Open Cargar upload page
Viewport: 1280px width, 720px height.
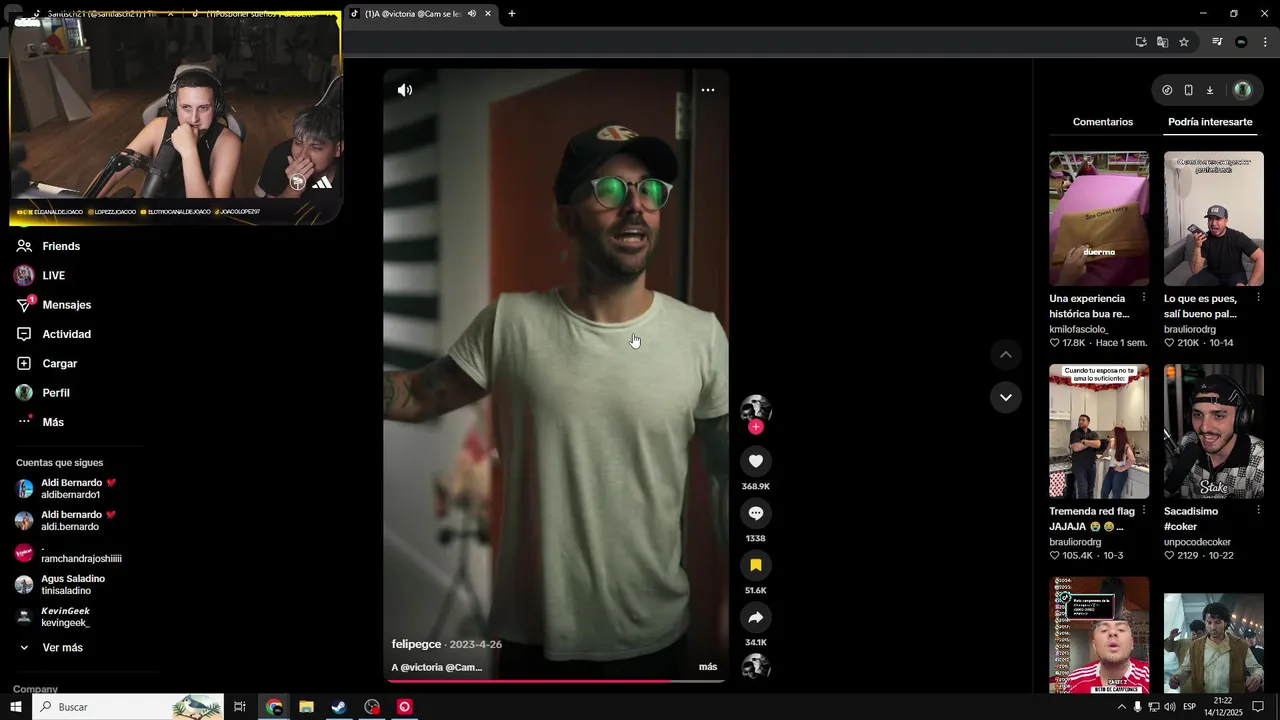tap(59, 363)
